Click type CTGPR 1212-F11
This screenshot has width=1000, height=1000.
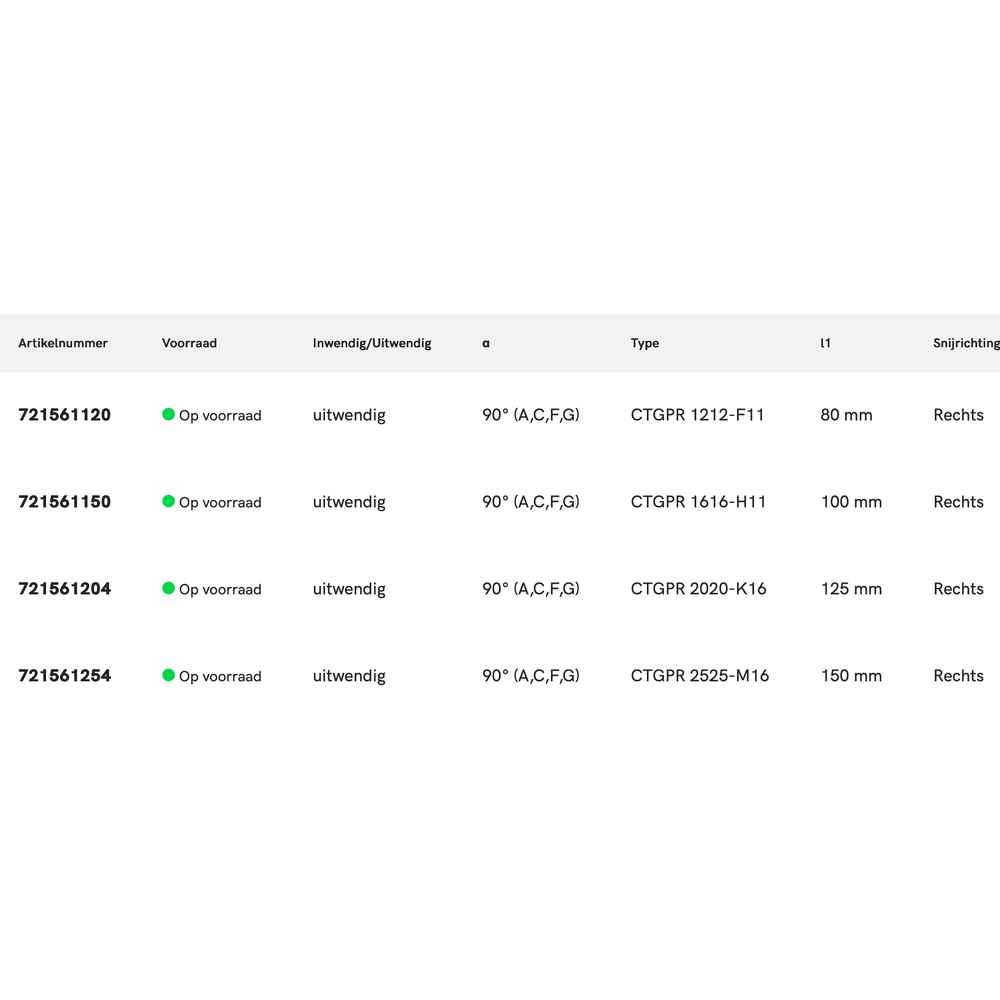[697, 415]
